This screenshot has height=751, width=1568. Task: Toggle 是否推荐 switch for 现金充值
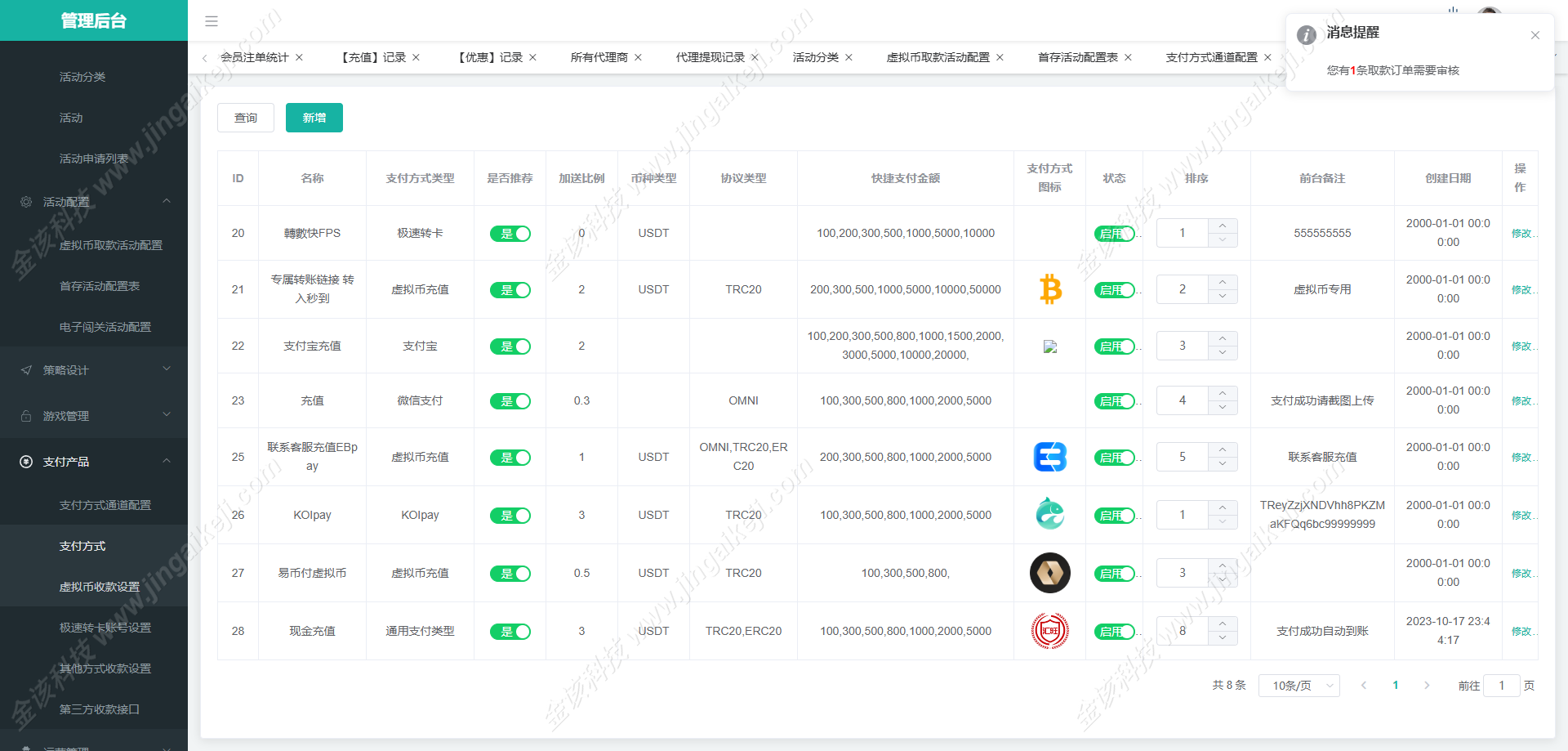(x=510, y=632)
